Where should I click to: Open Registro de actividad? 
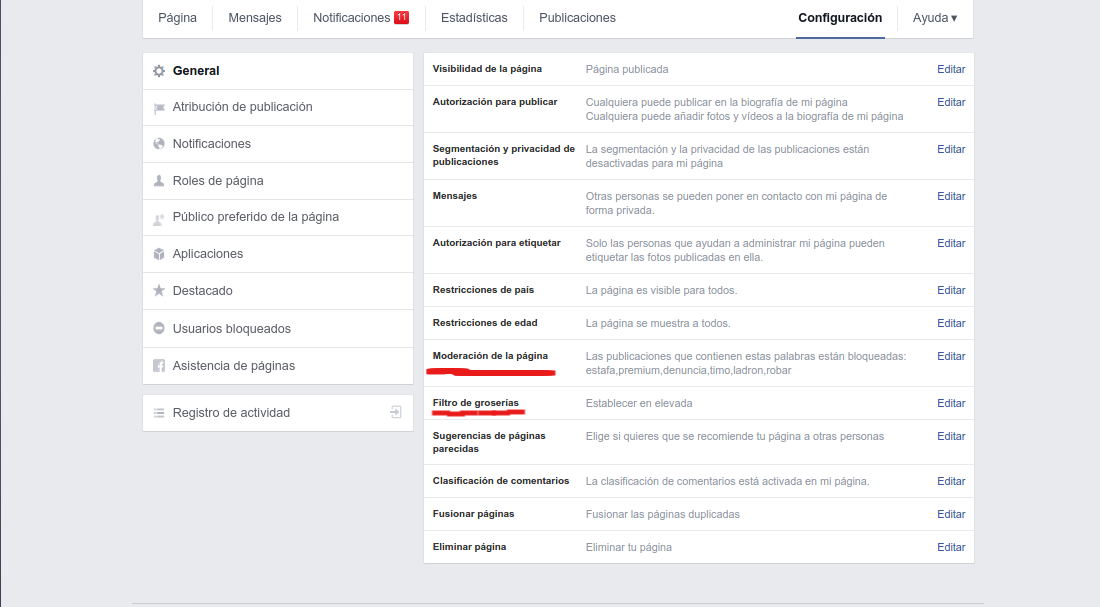click(x=278, y=413)
